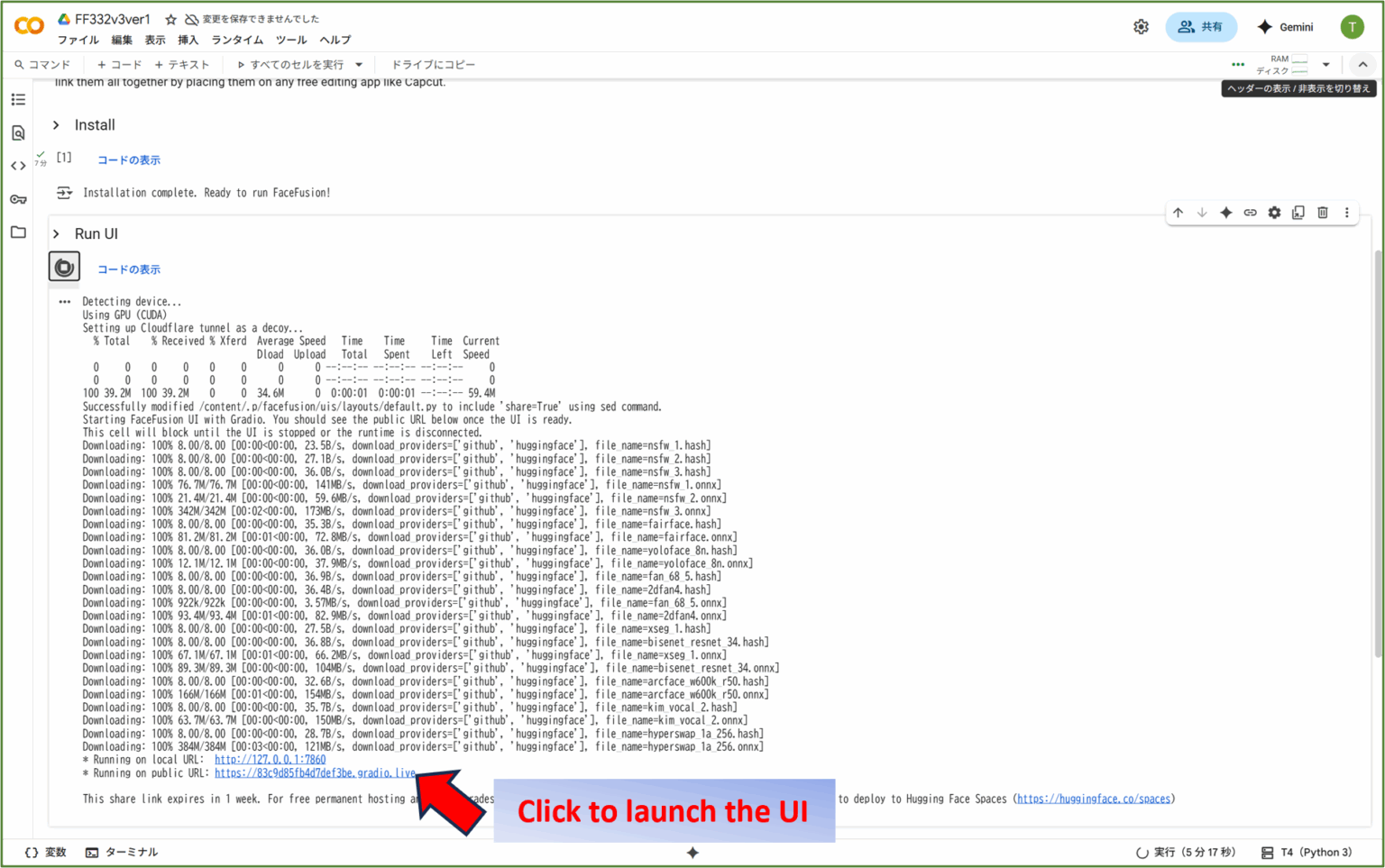Open notebook settings gear icon
The height and width of the screenshot is (868, 1385).
click(x=1141, y=27)
